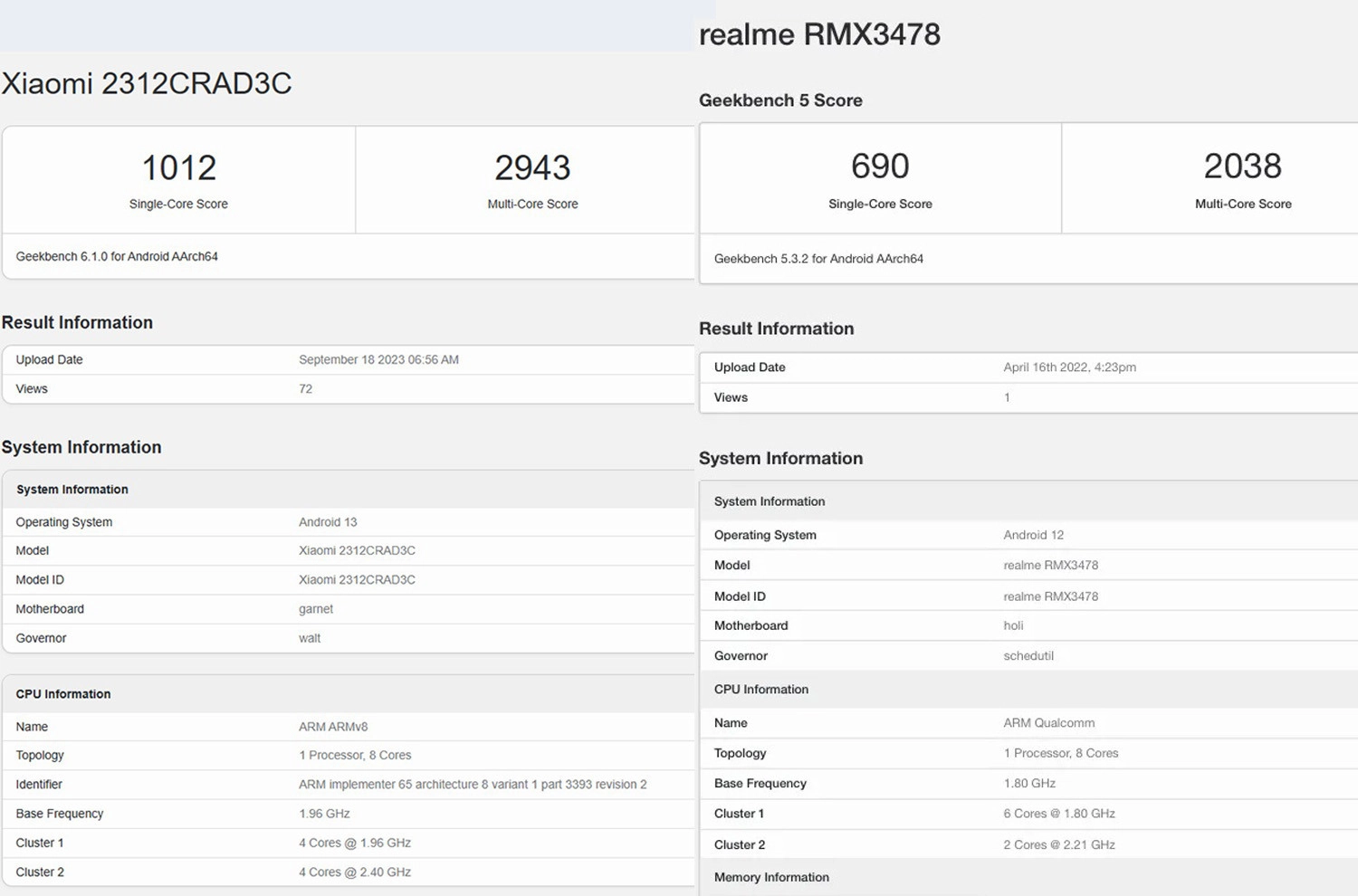Click the base frequency '1.96 GHz' value
Image resolution: width=1358 pixels, height=896 pixels.
click(x=324, y=814)
